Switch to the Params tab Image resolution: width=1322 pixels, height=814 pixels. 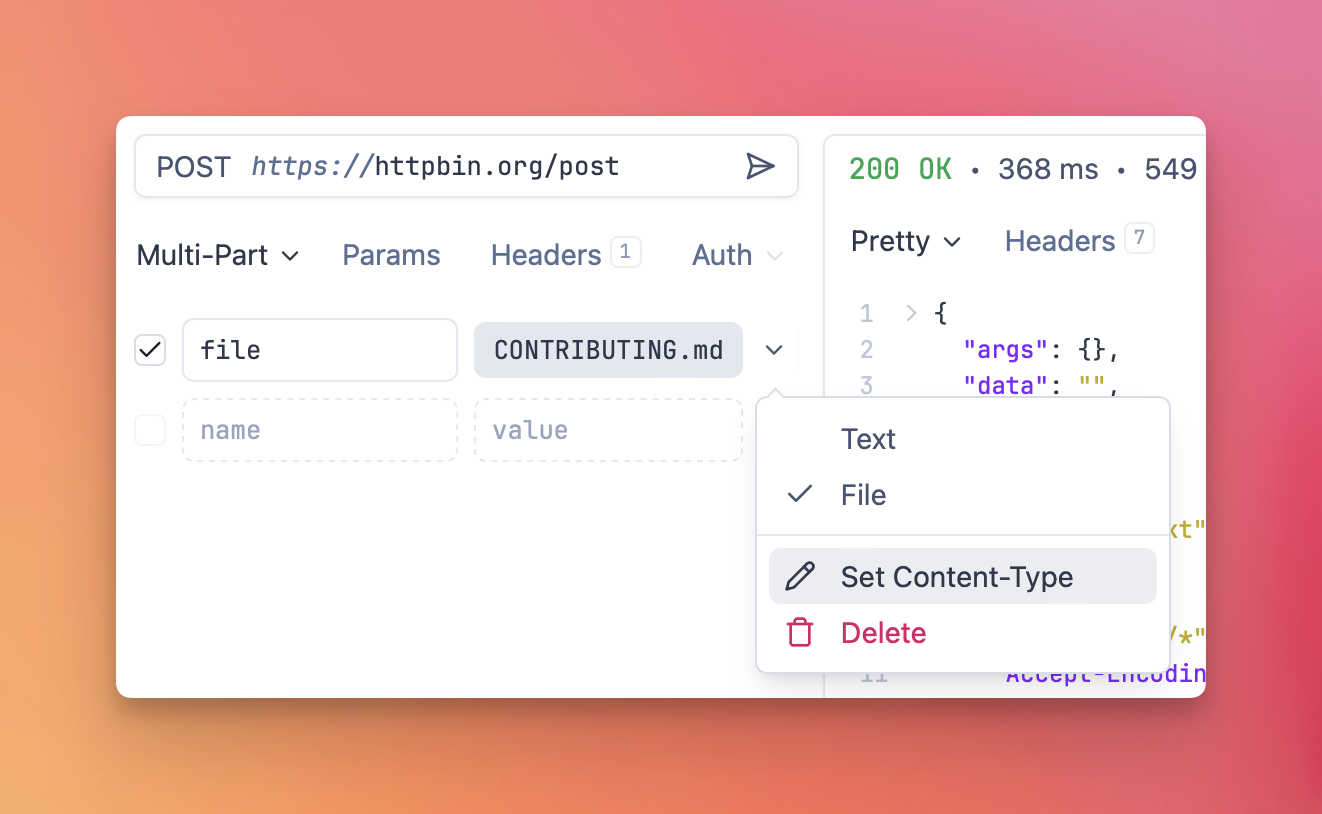pos(391,256)
